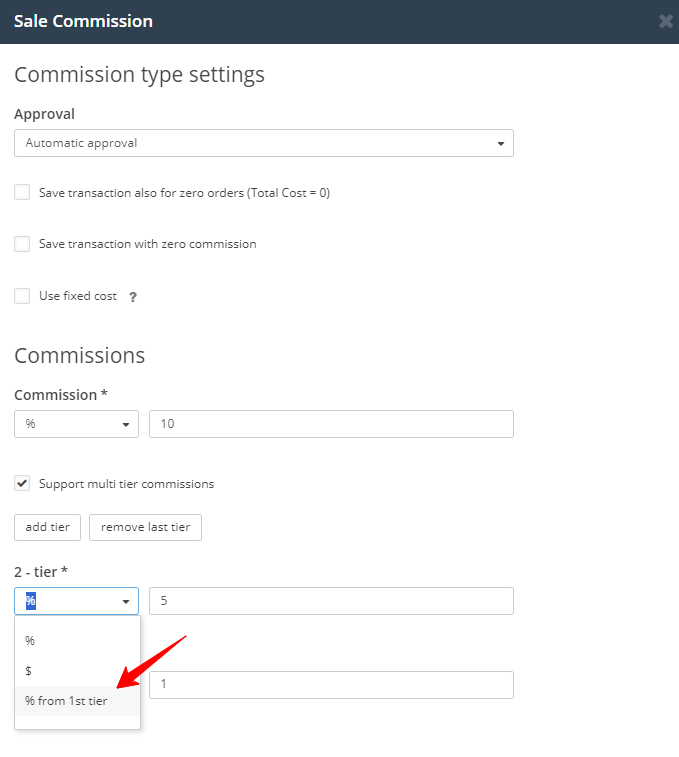Viewport: 679px width, 757px height.
Task: Enable saving transactions for zero orders
Action: pyautogui.click(x=22, y=192)
